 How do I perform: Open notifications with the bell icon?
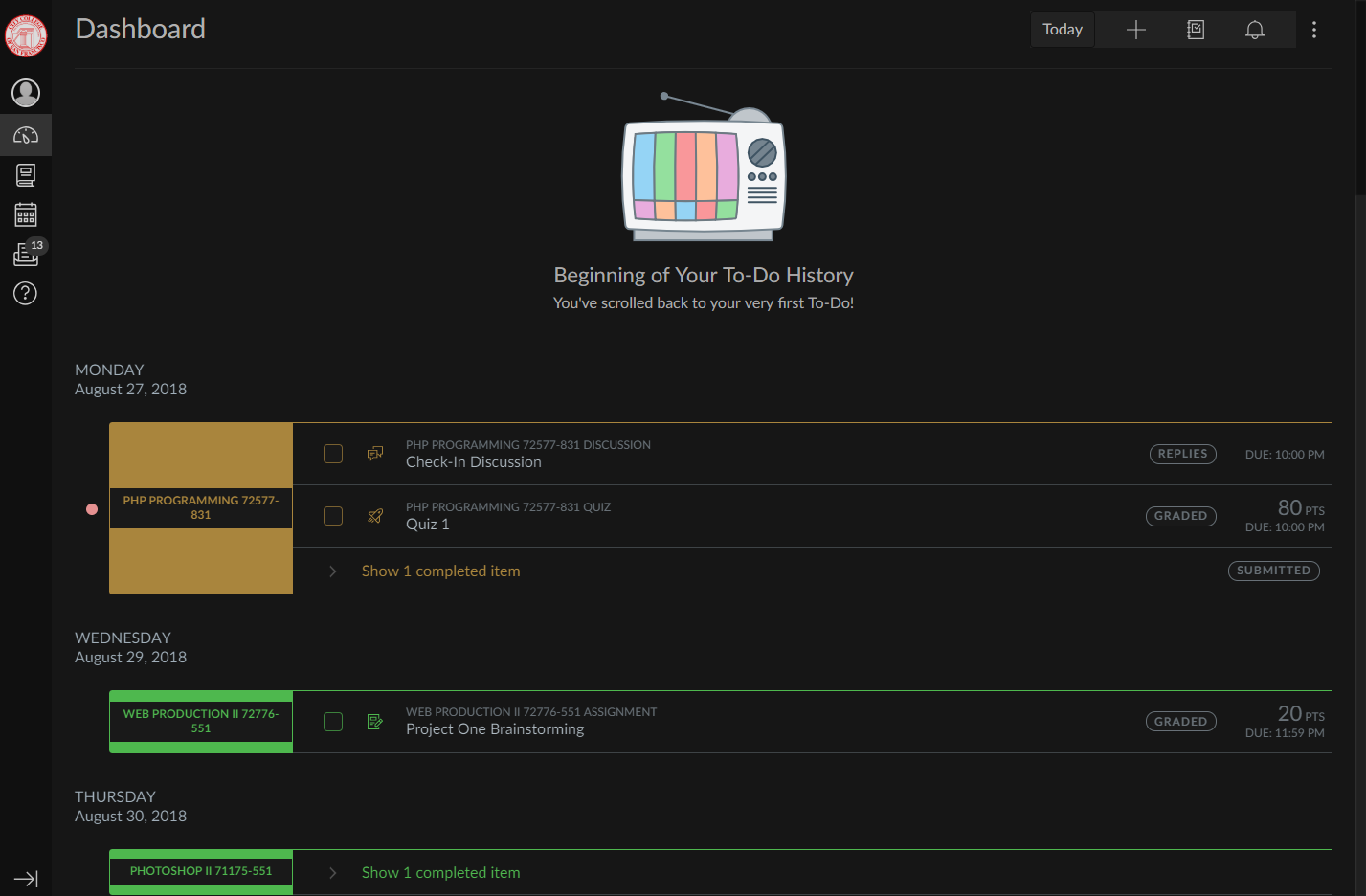coord(1255,29)
